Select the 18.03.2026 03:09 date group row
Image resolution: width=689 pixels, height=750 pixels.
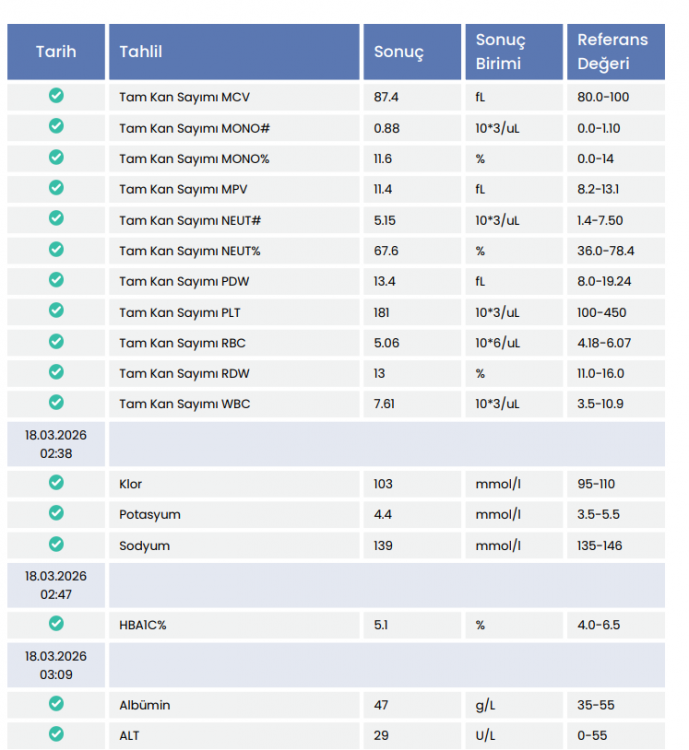[x=56, y=665]
